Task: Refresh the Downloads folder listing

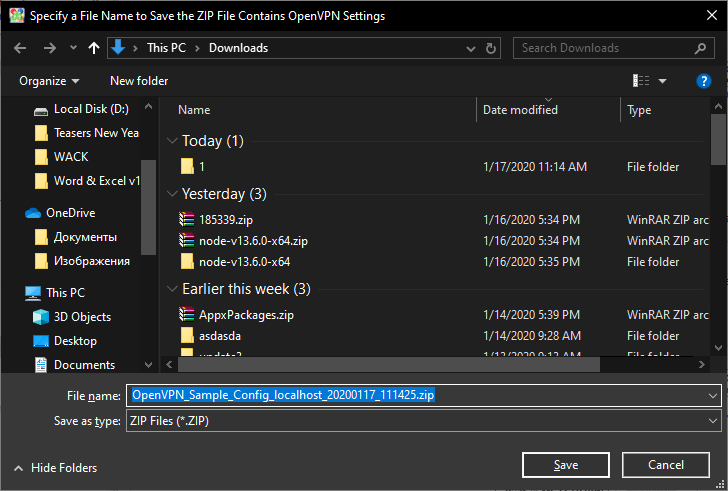Action: coord(490,48)
